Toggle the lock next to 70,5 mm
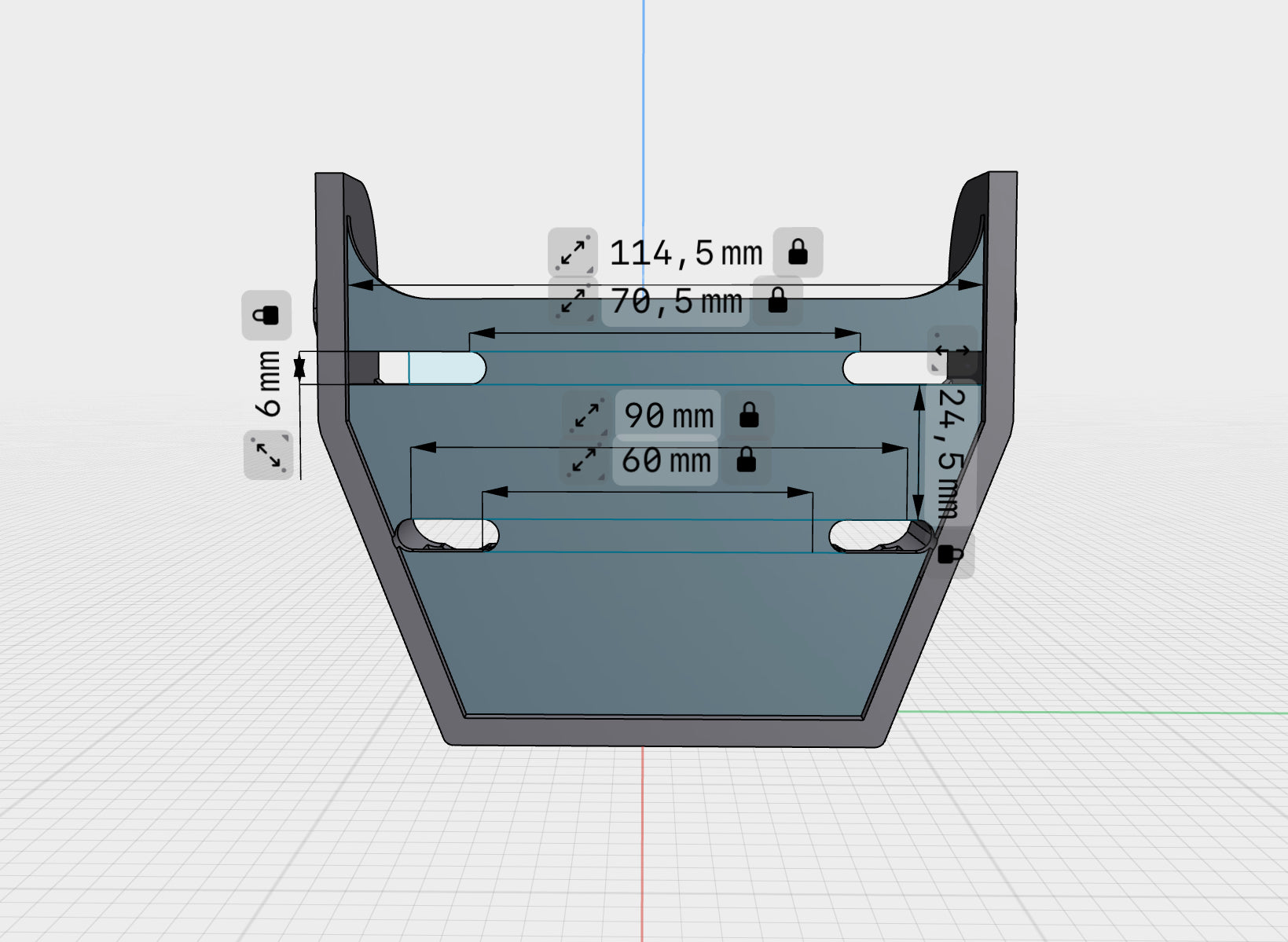The width and height of the screenshot is (1288, 942). pos(777,300)
